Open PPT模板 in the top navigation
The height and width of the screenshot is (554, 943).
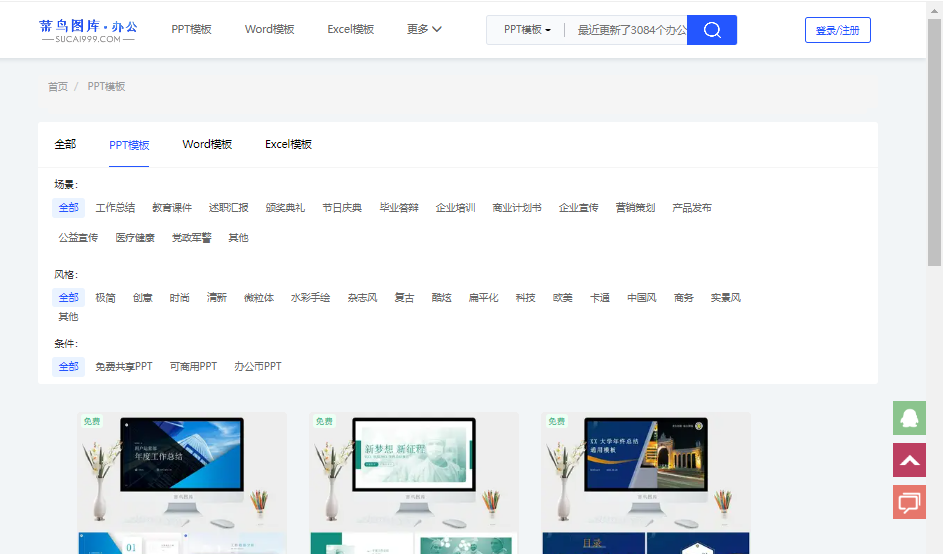[x=191, y=29]
